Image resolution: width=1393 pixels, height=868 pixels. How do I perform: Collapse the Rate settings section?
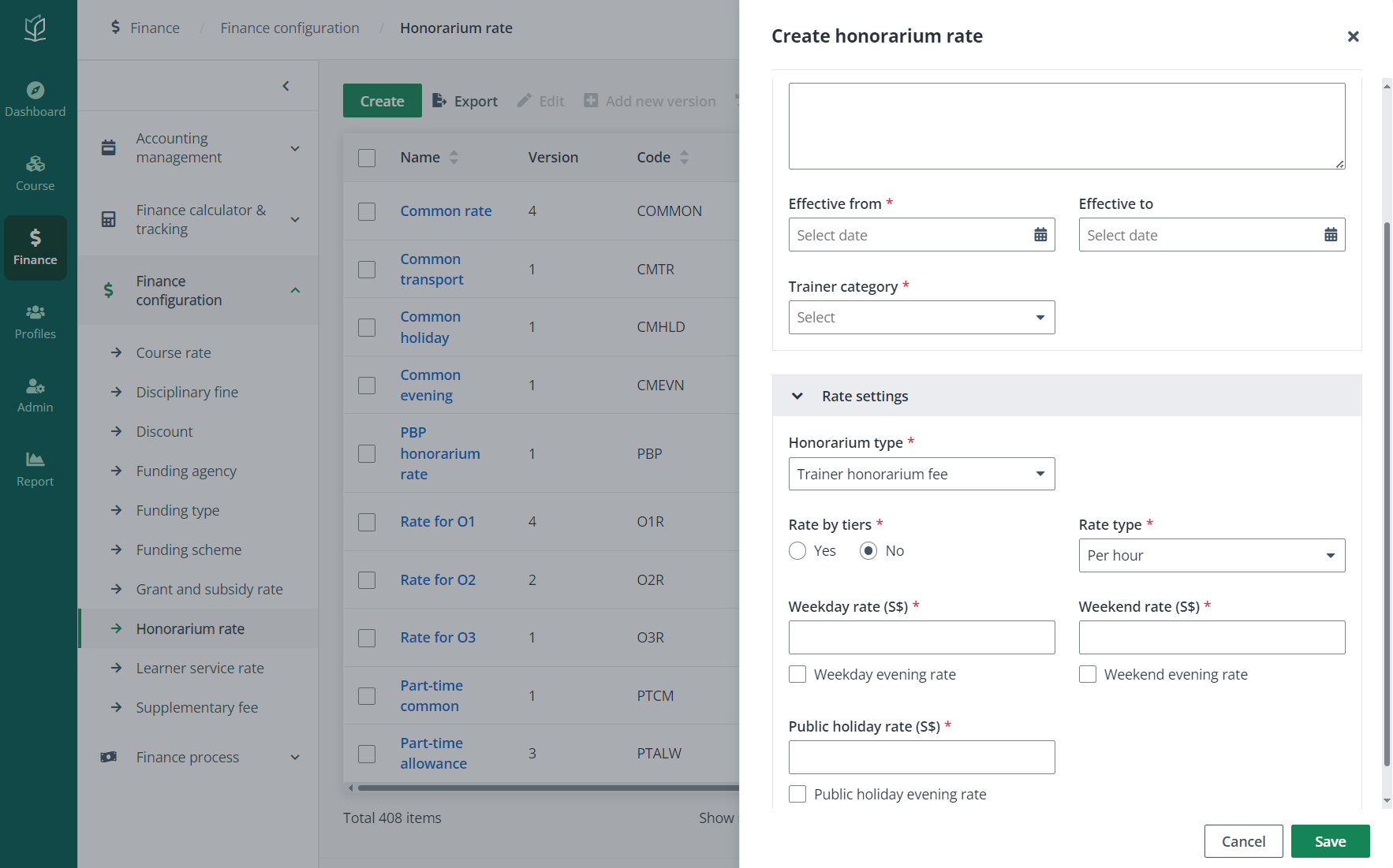click(797, 396)
